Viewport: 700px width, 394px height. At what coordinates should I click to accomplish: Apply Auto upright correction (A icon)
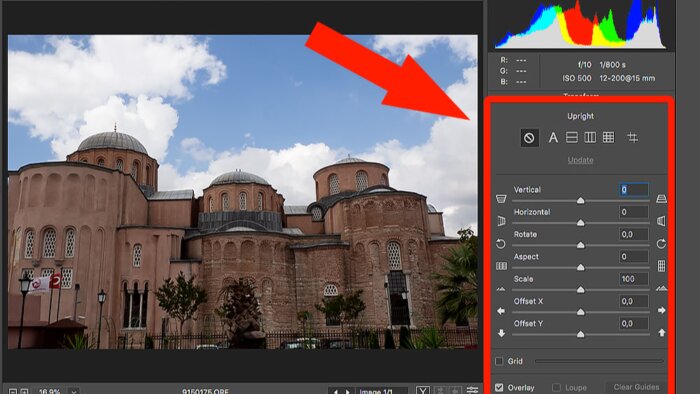tap(553, 137)
